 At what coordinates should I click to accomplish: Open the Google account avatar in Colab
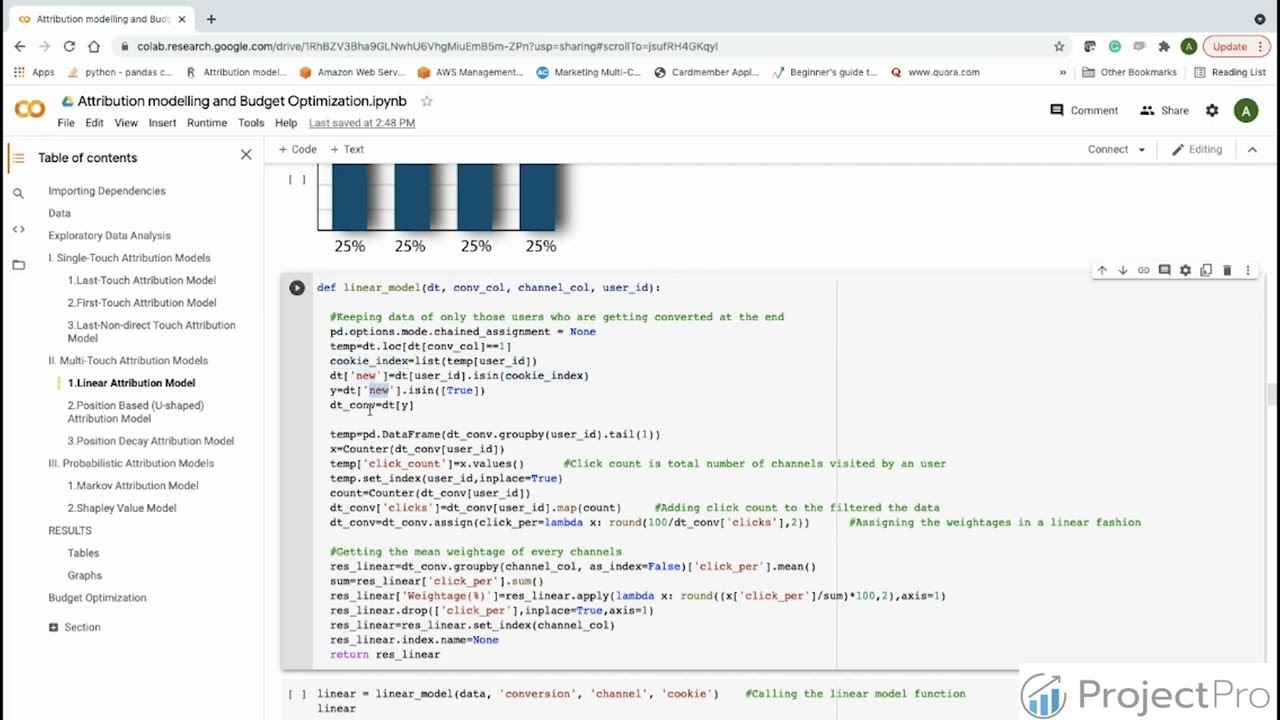tap(1246, 111)
